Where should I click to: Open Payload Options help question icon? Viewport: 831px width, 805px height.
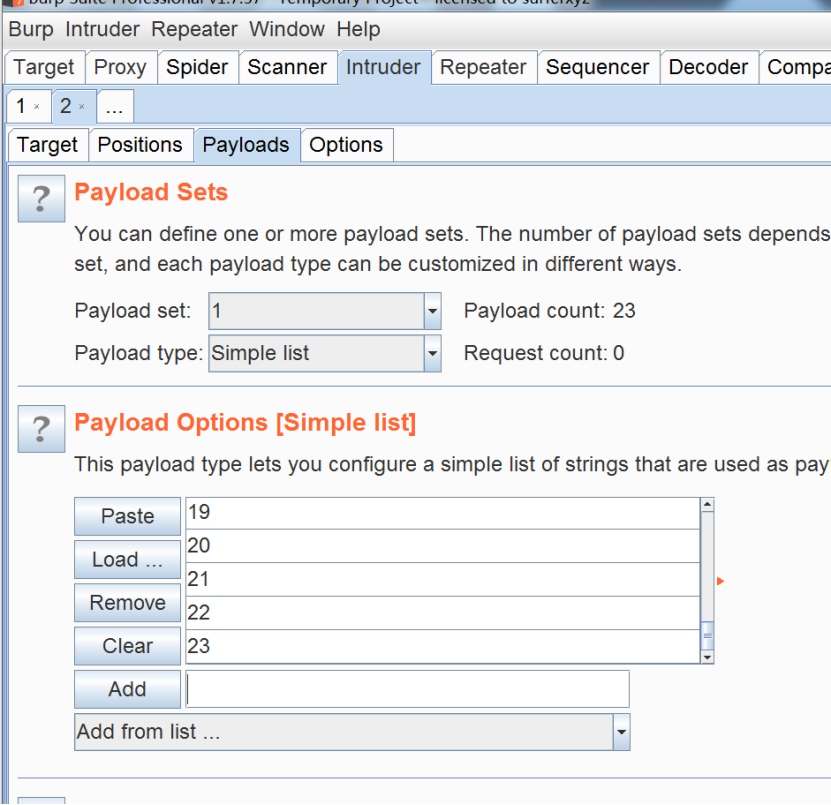(x=41, y=429)
